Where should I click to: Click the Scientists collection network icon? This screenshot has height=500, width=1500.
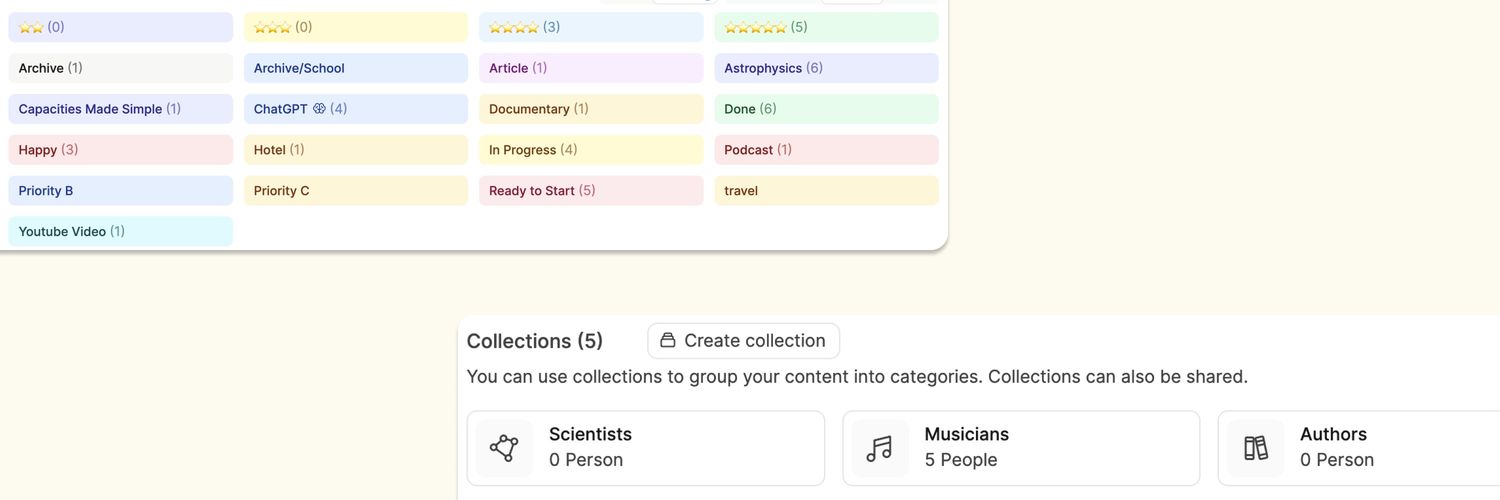(504, 448)
